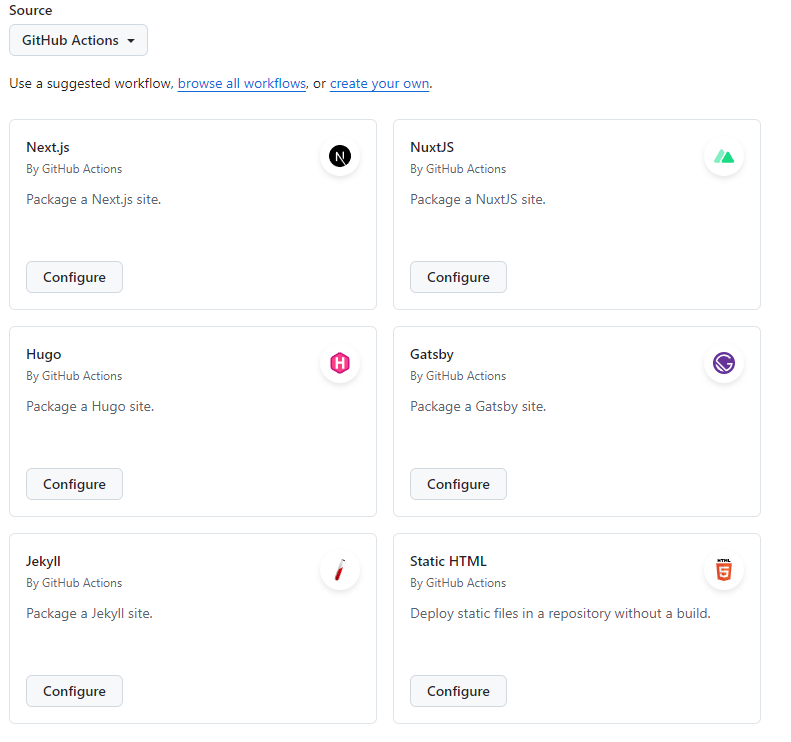Click the Next.js logo icon
This screenshot has width=791, height=742.
pos(340,157)
